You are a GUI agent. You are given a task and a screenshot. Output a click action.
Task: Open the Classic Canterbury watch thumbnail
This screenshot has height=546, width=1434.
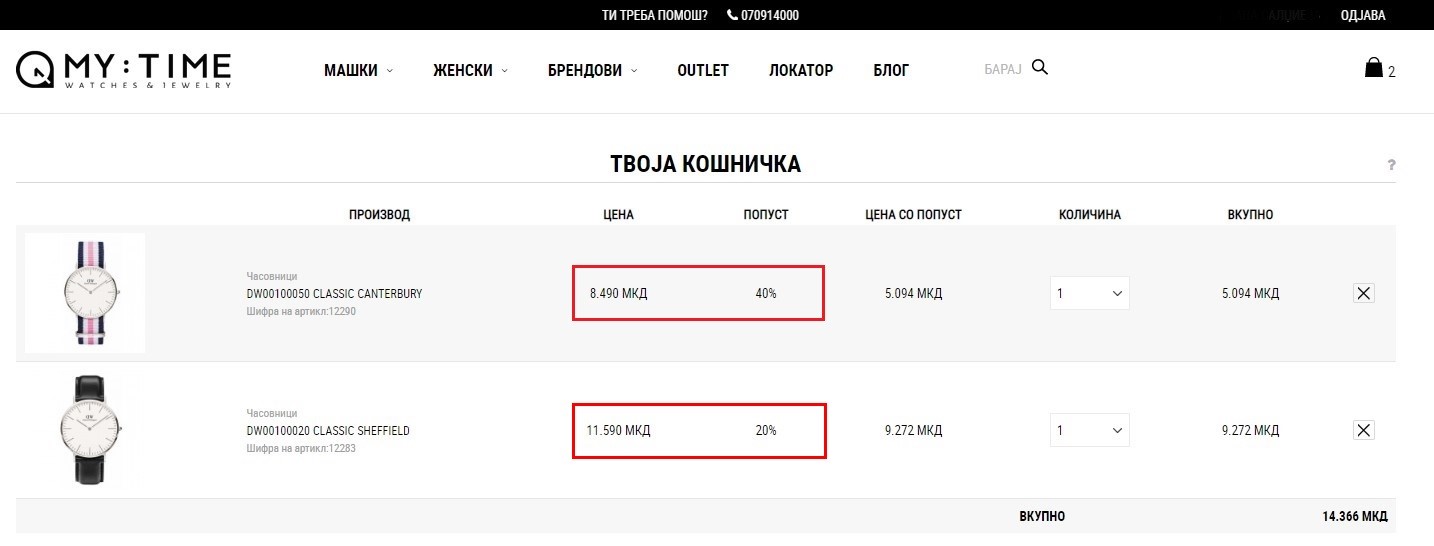click(x=85, y=293)
